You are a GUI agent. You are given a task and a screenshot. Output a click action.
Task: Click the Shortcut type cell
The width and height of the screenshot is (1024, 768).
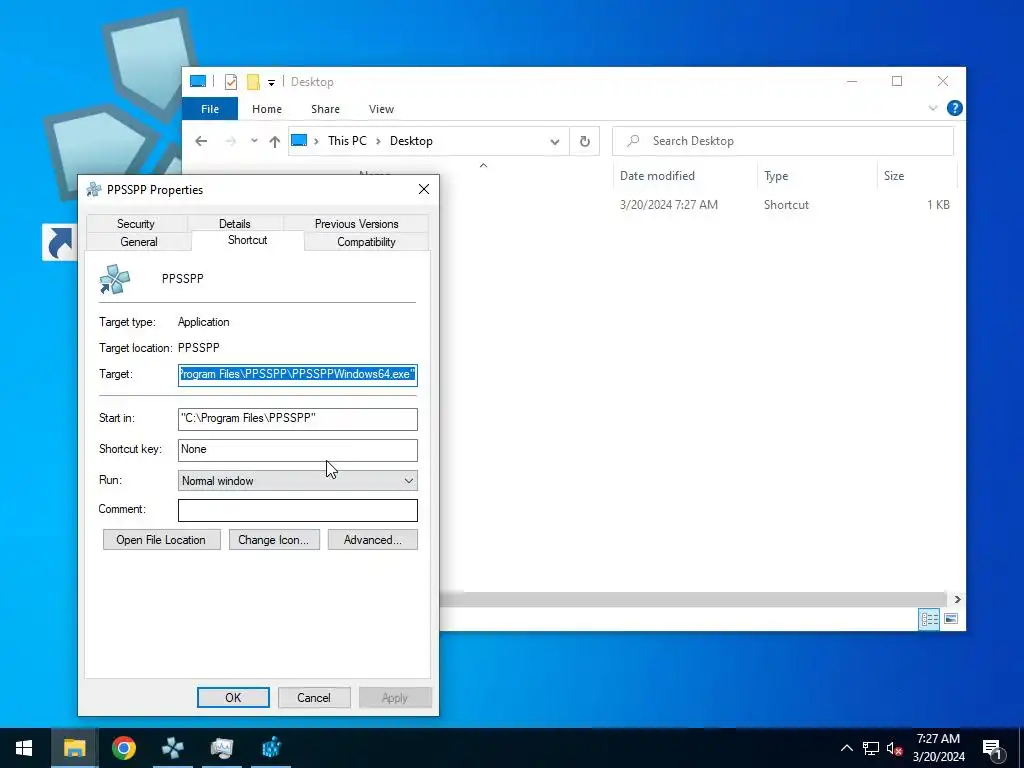point(786,205)
